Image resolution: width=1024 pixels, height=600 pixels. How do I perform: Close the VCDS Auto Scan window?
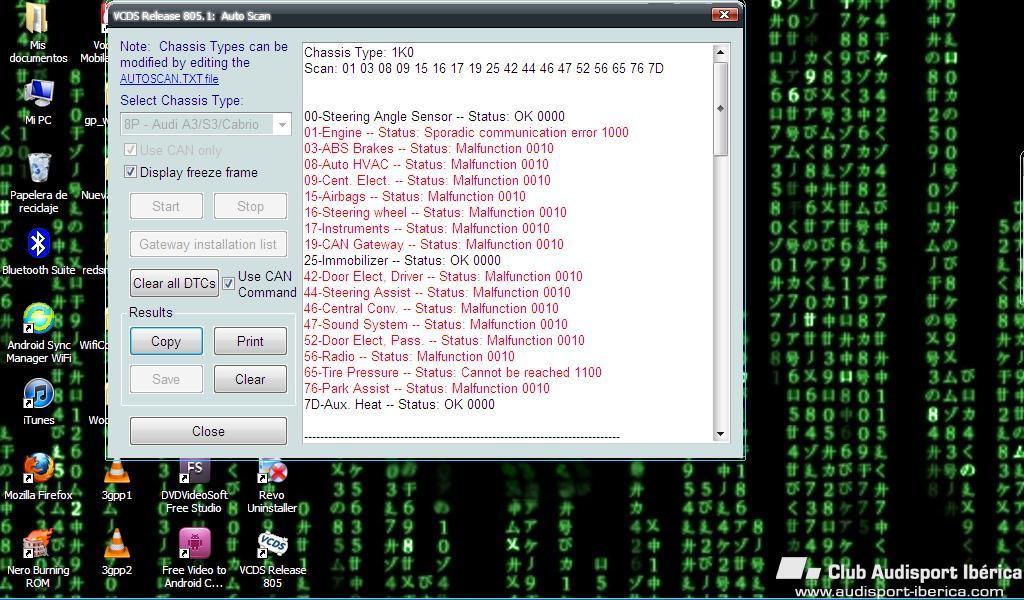[x=724, y=14]
